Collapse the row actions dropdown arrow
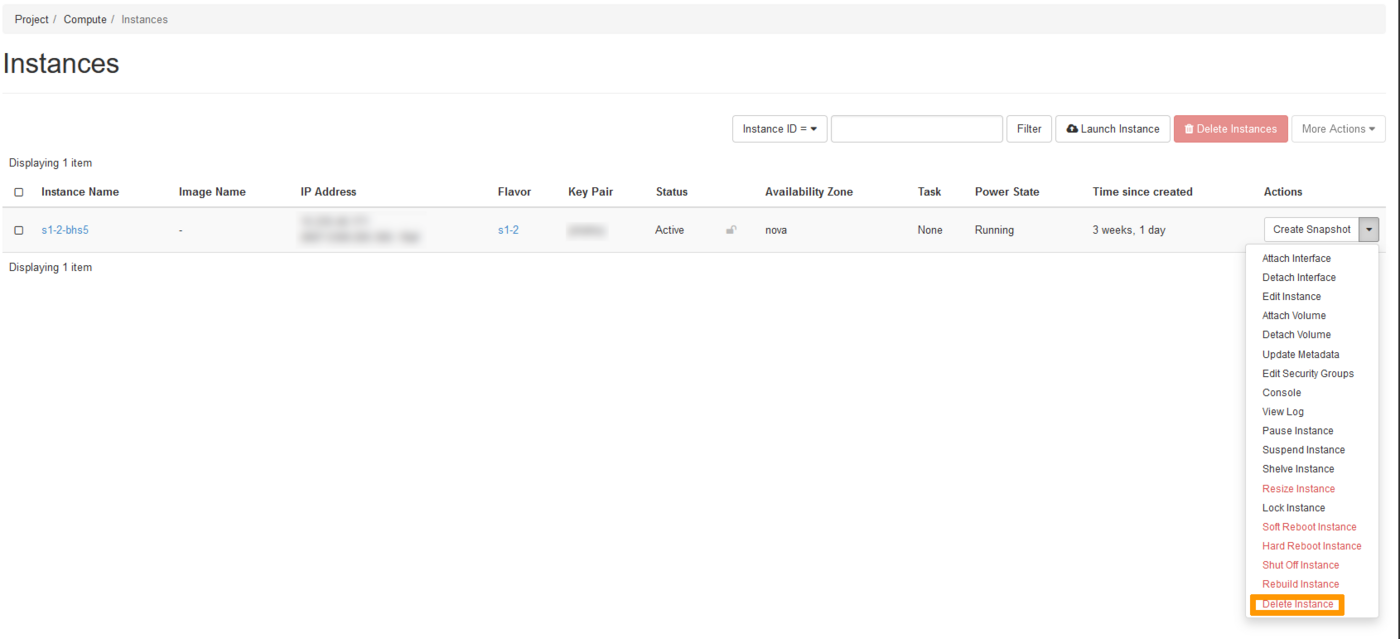The image size is (1400, 639). point(1369,230)
